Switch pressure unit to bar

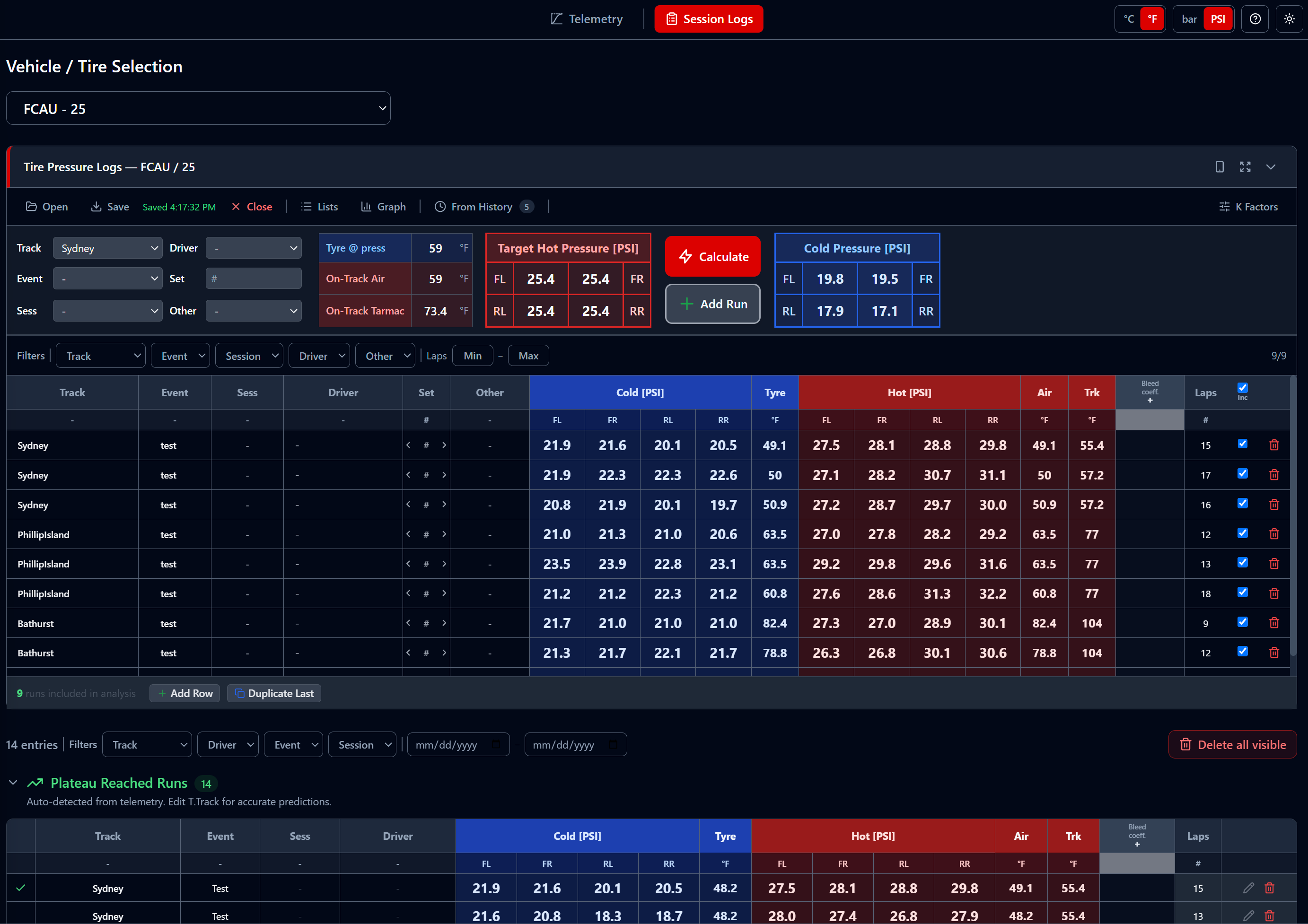pyautogui.click(x=1189, y=19)
